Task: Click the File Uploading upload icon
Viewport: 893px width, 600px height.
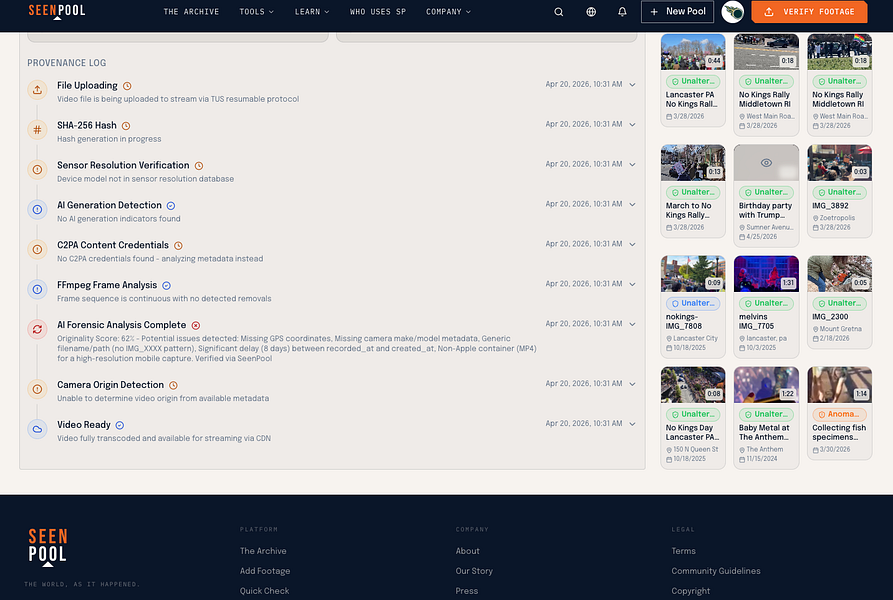Action: pos(37,90)
